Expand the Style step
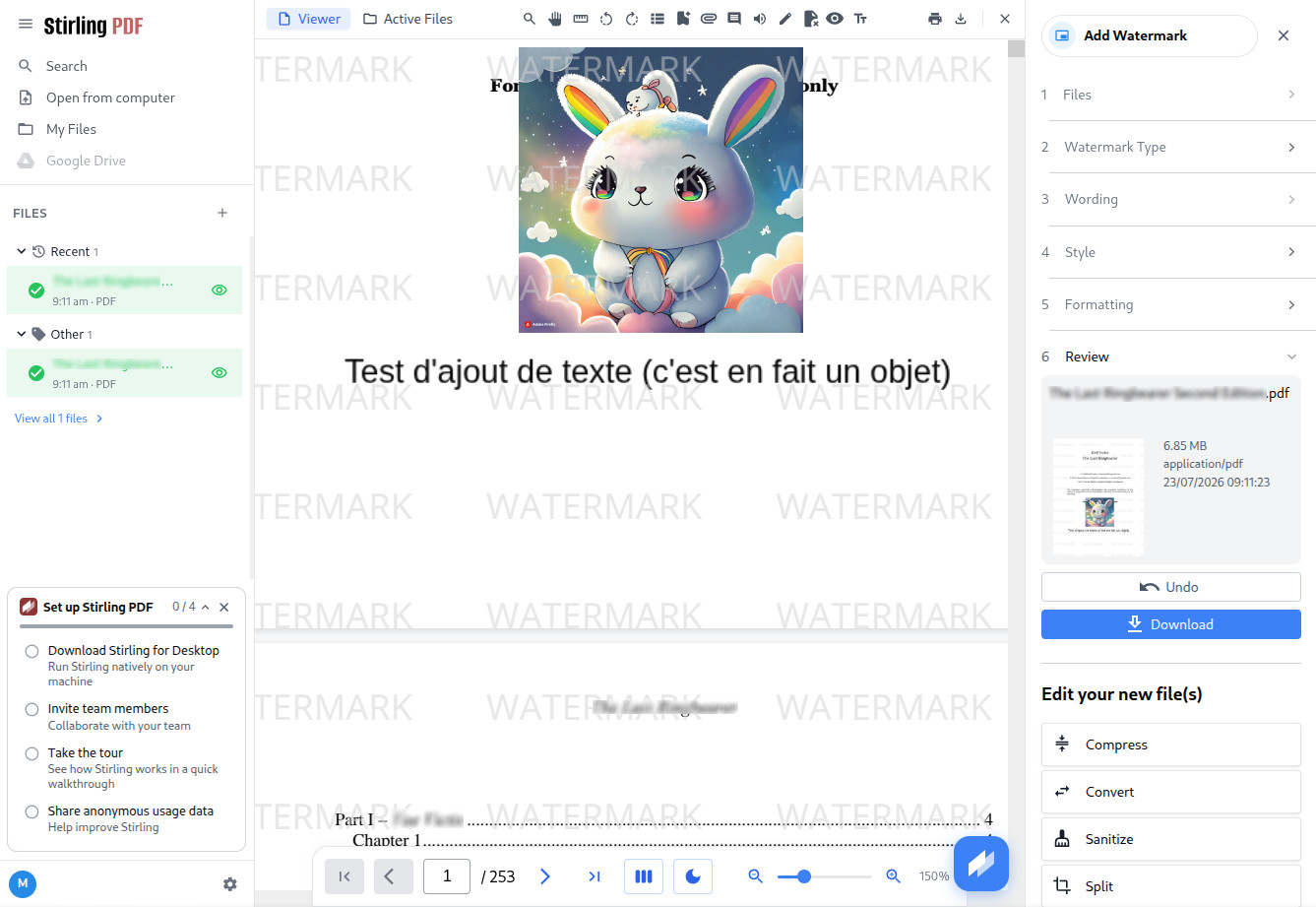 [1171, 252]
